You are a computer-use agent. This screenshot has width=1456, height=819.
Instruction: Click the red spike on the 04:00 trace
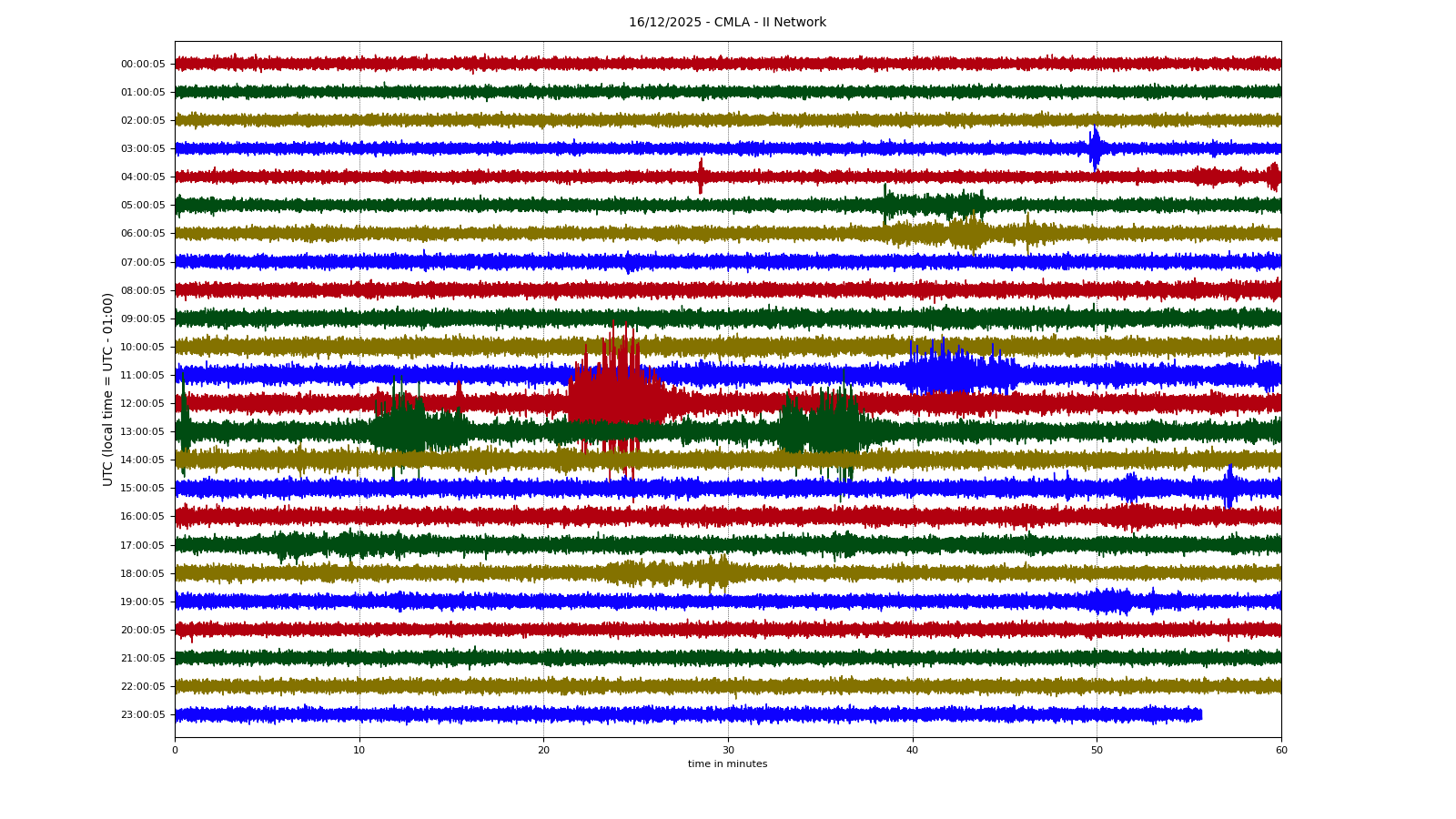pyautogui.click(x=701, y=176)
